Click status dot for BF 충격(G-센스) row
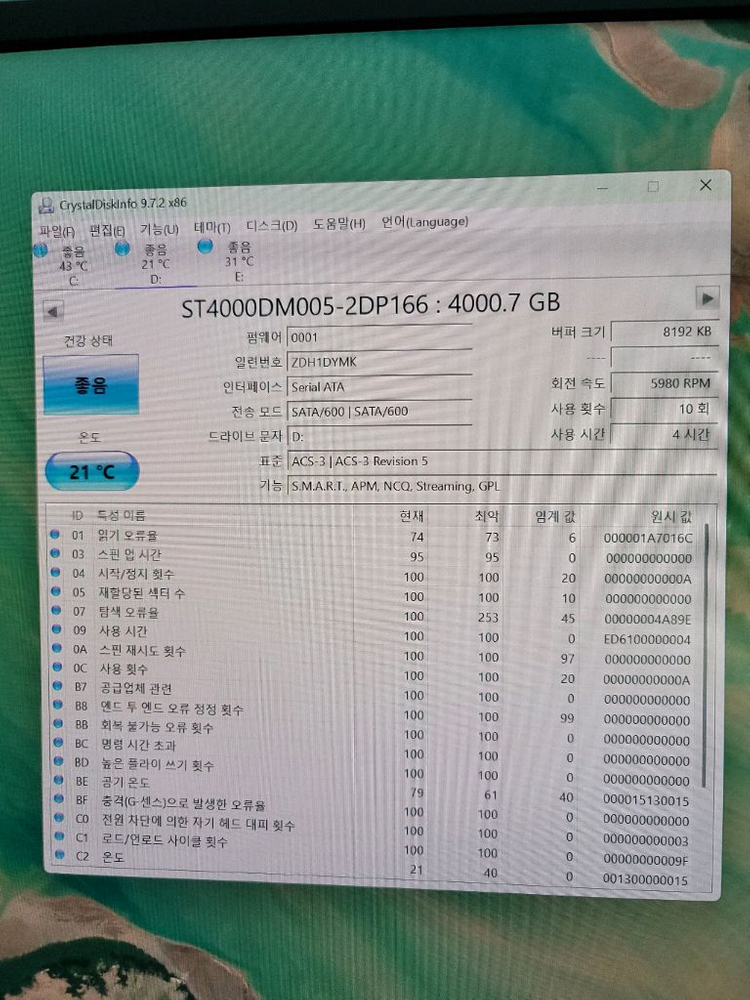Screen dimensions: 750x1000 coord(59,798)
